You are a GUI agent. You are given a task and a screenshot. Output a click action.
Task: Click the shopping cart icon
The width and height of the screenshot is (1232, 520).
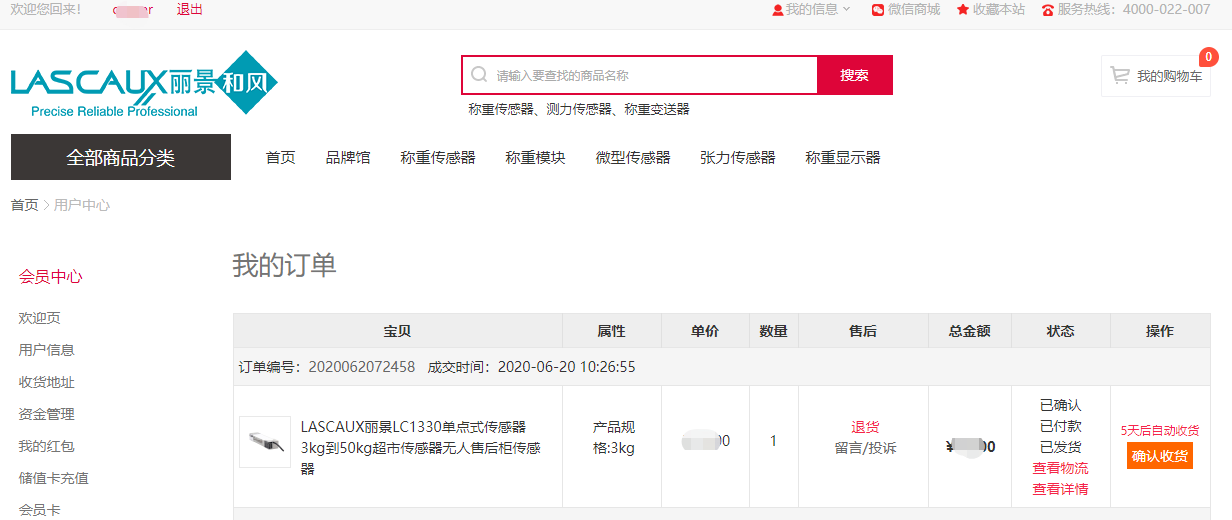1120,75
